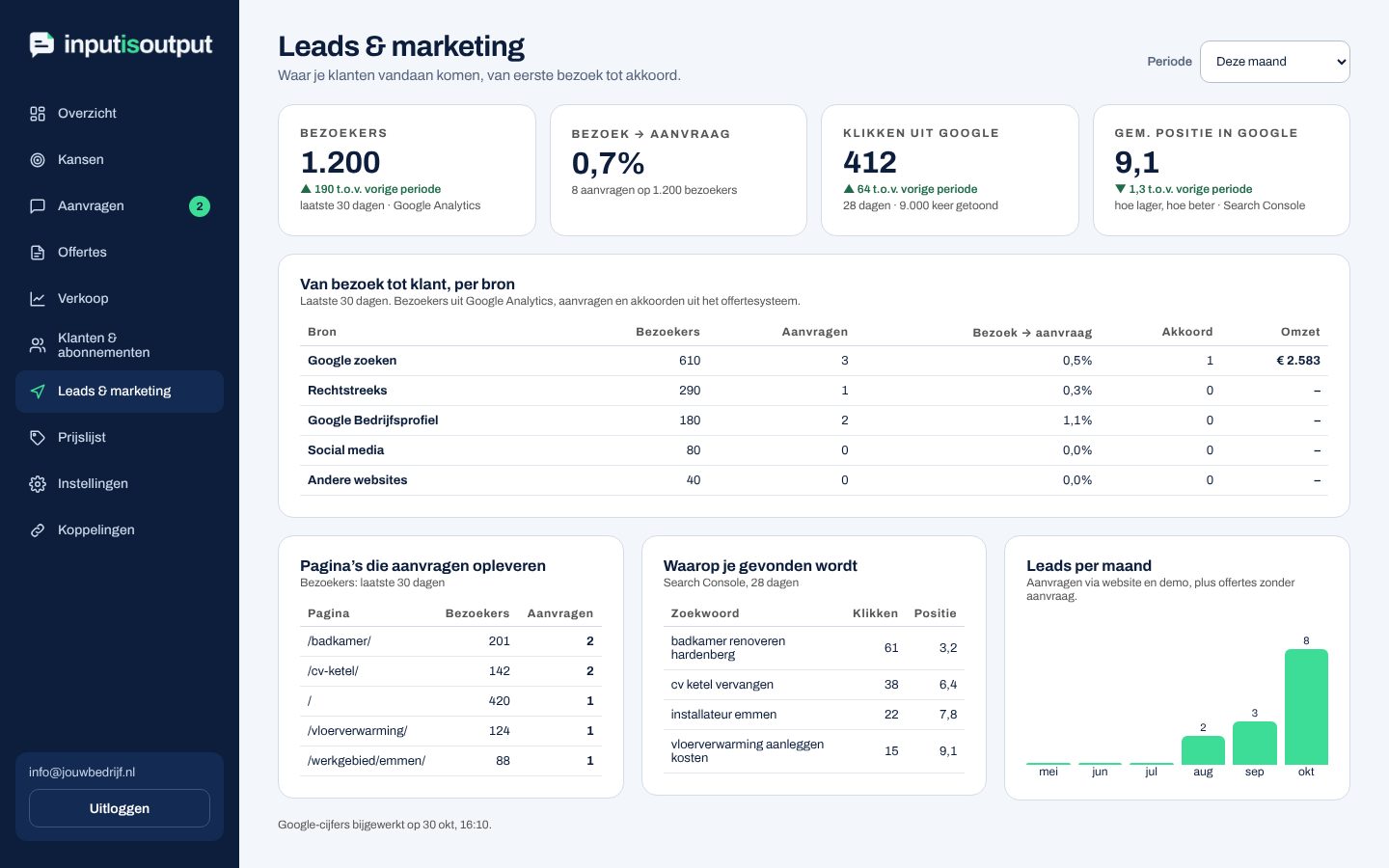Click the /vloerverwarming/ page row
This screenshot has height=868, width=1389.
(450, 731)
